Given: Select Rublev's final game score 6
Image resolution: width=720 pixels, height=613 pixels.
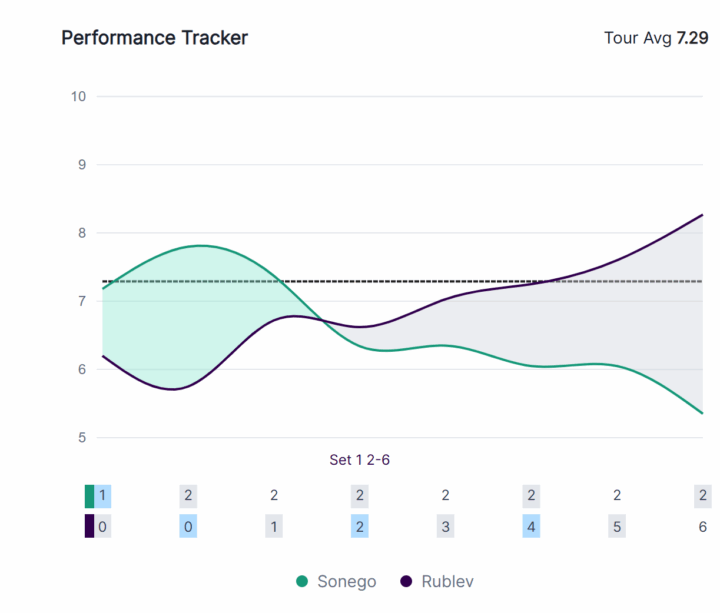Looking at the screenshot, I should [x=702, y=527].
